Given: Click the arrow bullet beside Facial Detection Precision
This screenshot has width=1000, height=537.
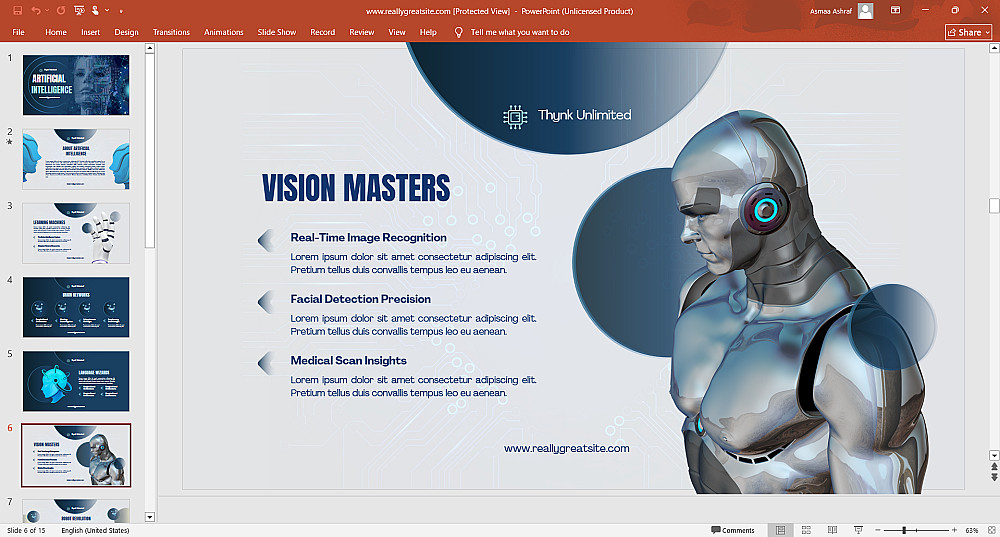Looking at the screenshot, I should click(x=266, y=302).
